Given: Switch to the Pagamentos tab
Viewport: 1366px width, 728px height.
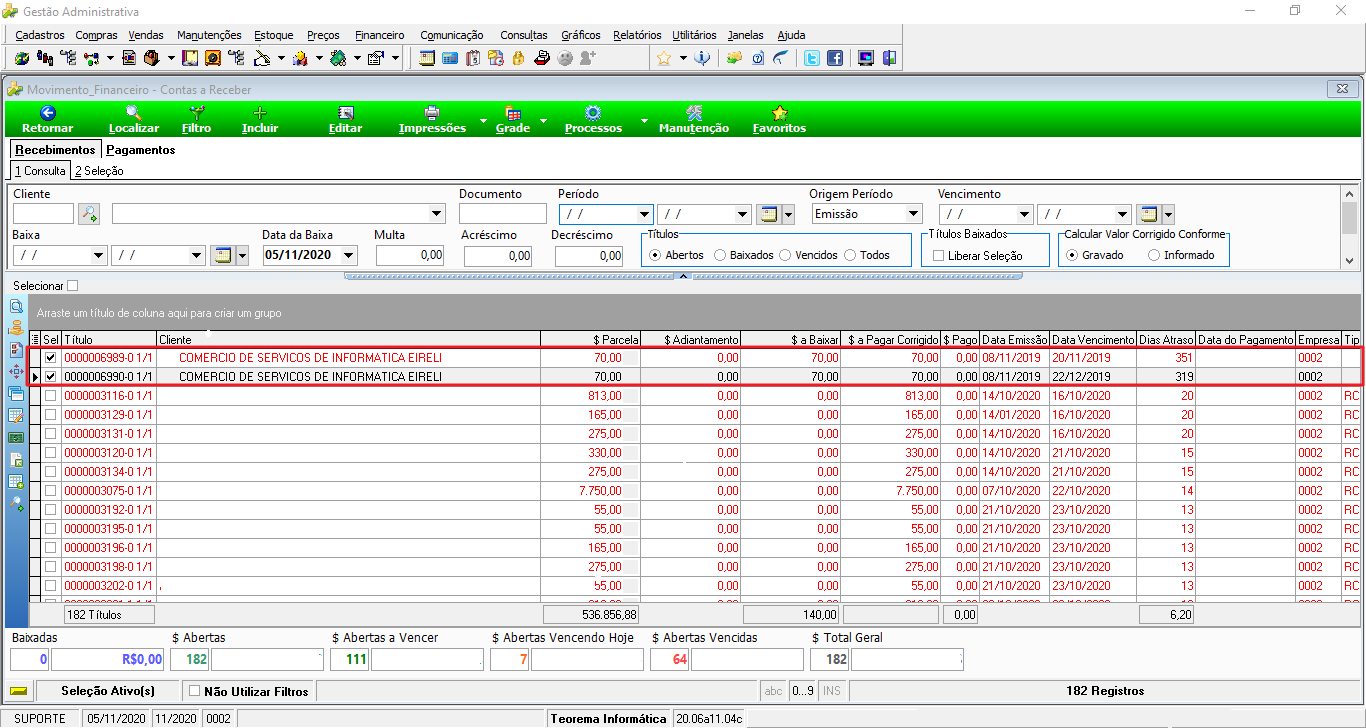Looking at the screenshot, I should coord(141,150).
